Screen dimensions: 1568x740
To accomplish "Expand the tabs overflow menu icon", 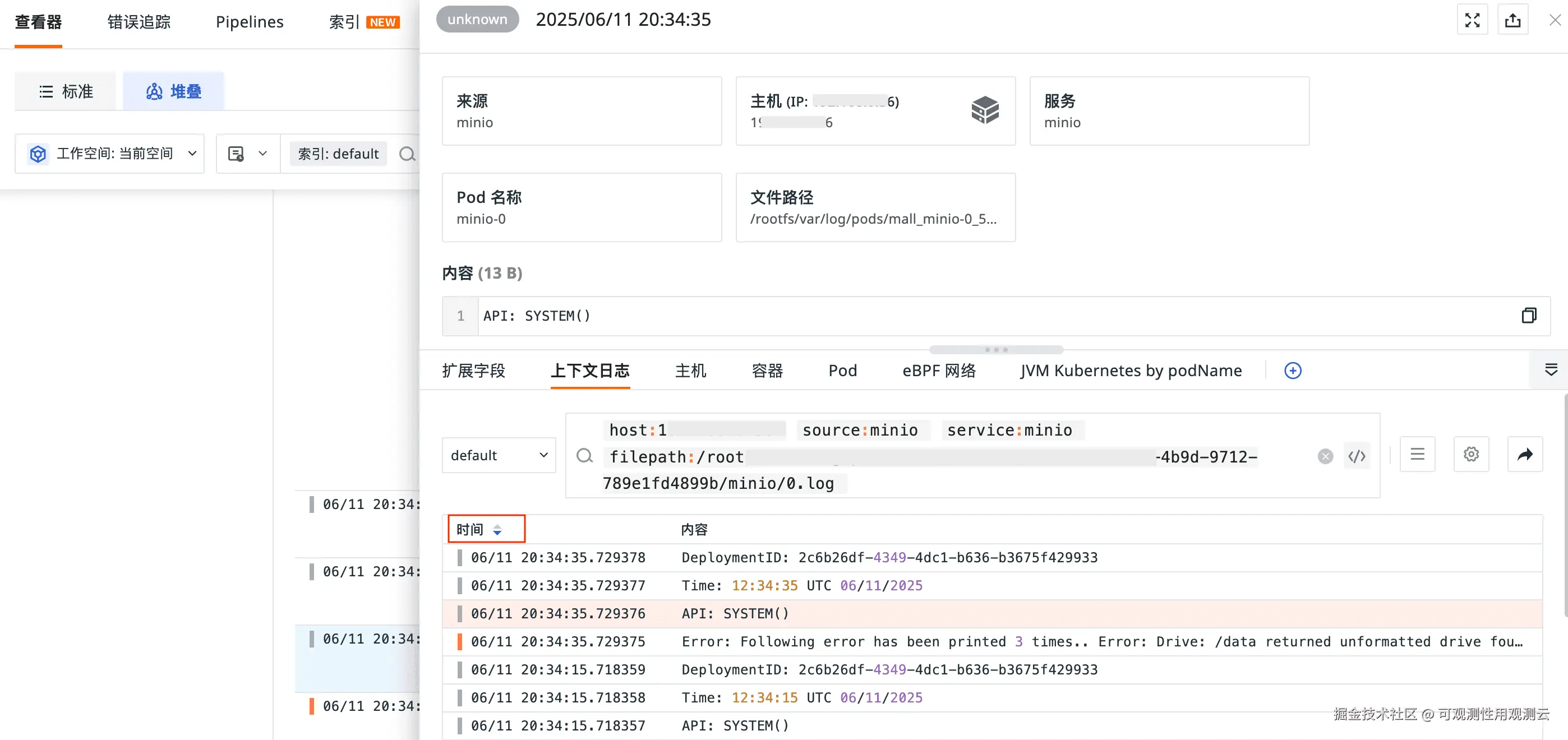I will click(1551, 369).
